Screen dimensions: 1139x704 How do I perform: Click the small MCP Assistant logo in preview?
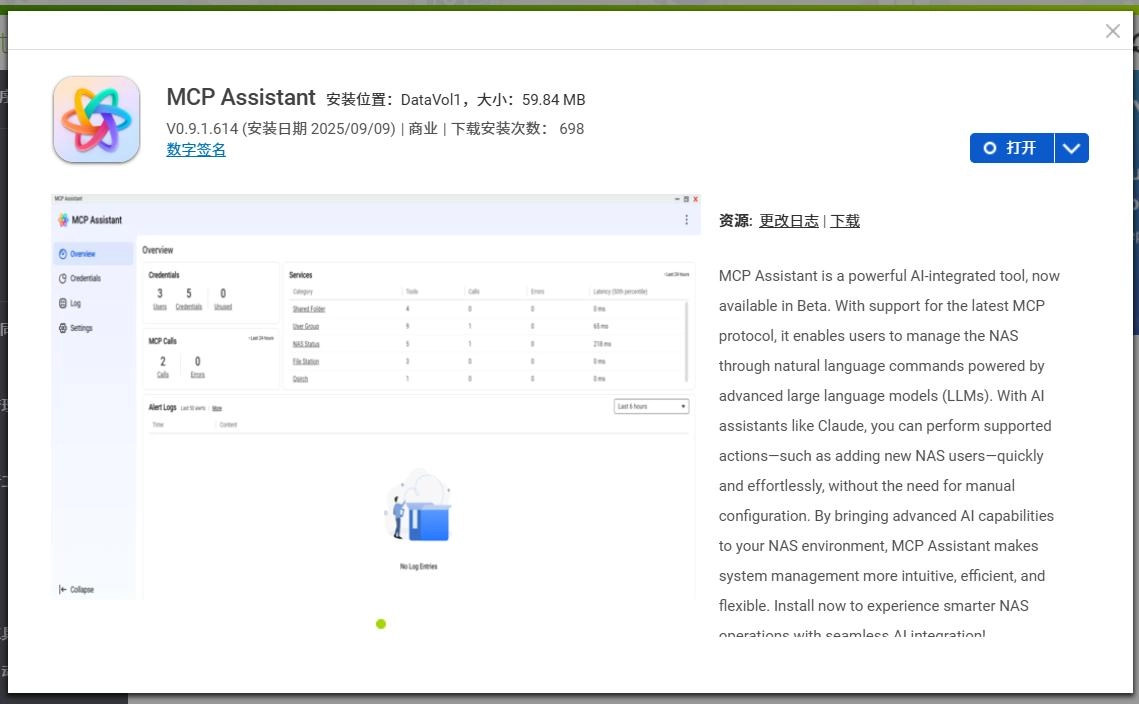63,220
